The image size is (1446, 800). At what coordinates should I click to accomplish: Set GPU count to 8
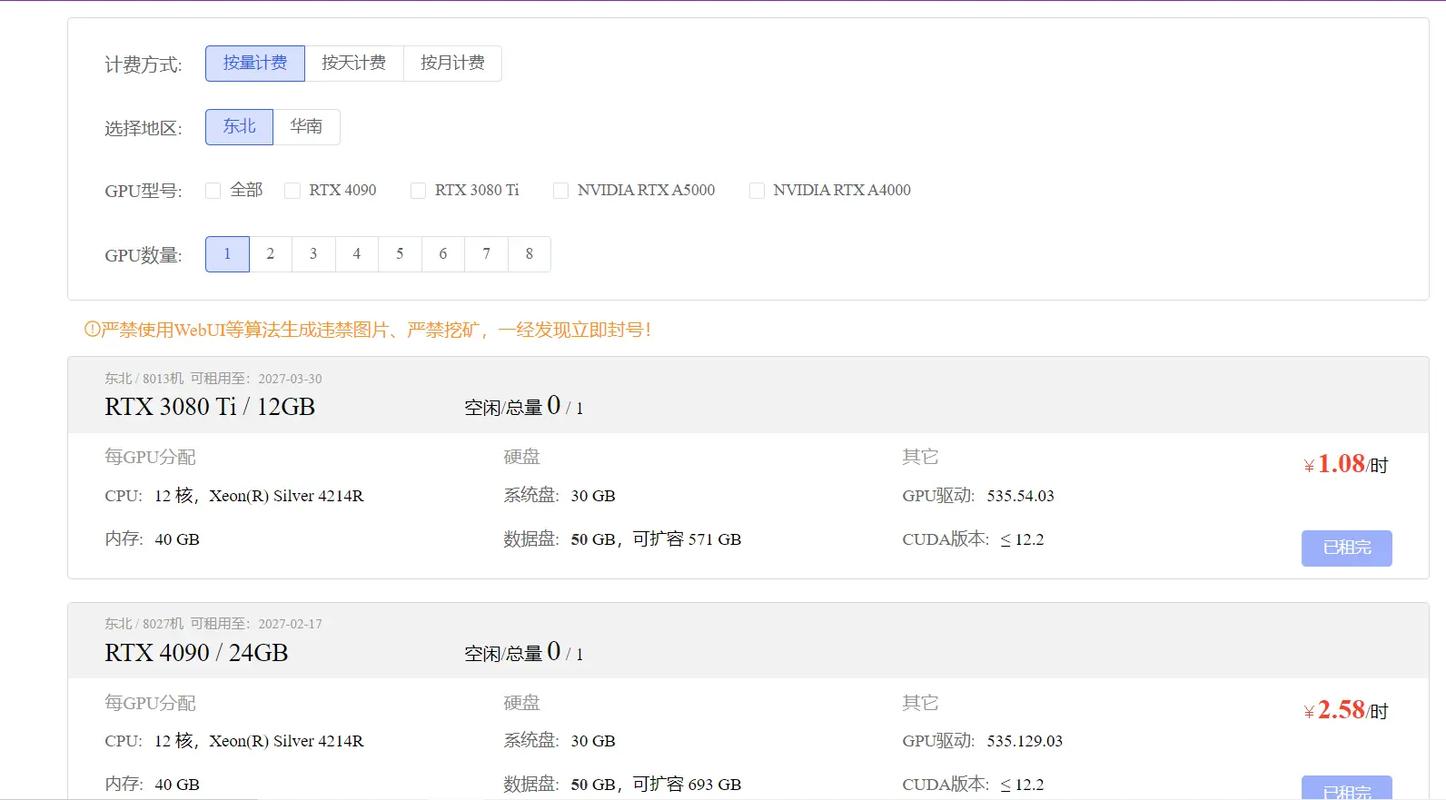(x=529, y=254)
